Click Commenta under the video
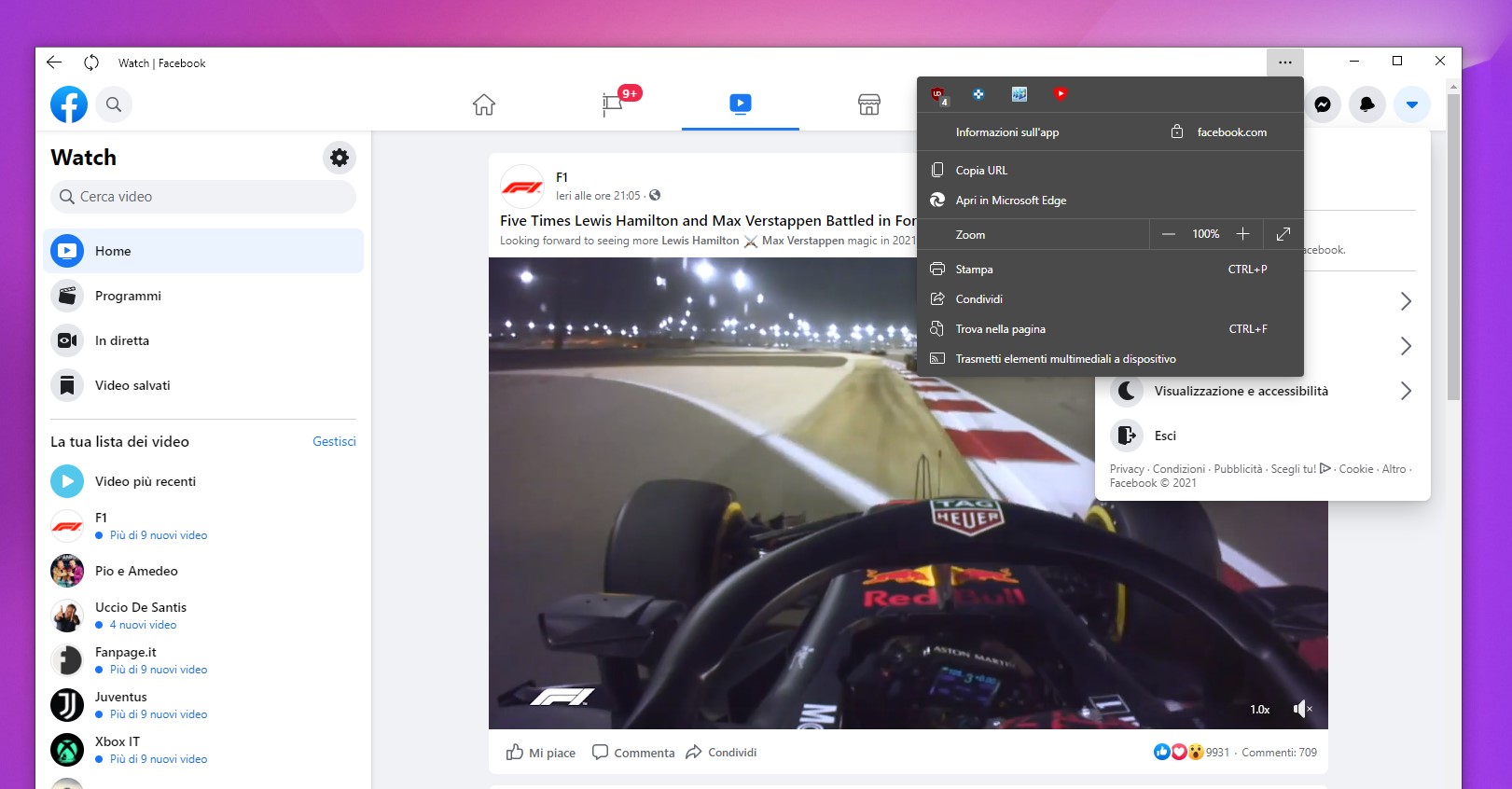The width and height of the screenshot is (1512, 789). (633, 753)
